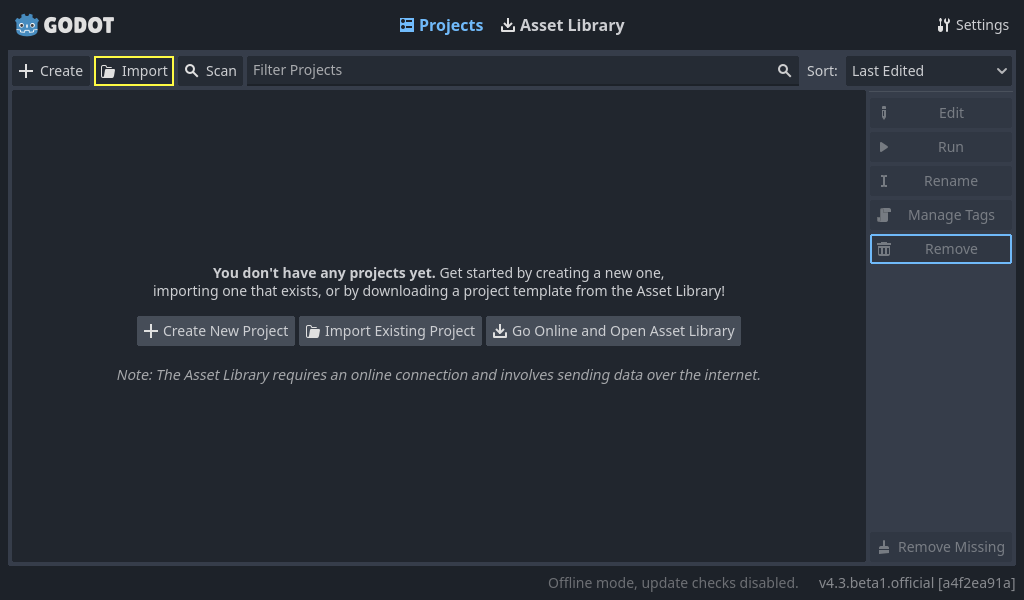
Task: Click the tag icon next to Manage Tags
Action: (884, 214)
